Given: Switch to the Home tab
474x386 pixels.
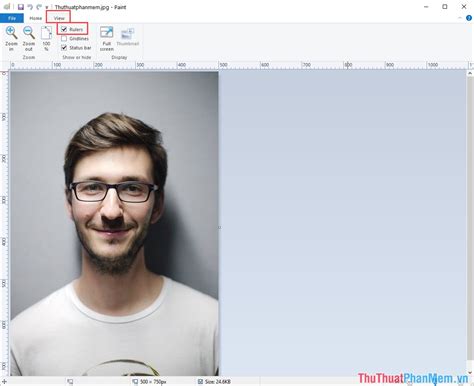Looking at the screenshot, I should pyautogui.click(x=36, y=18).
